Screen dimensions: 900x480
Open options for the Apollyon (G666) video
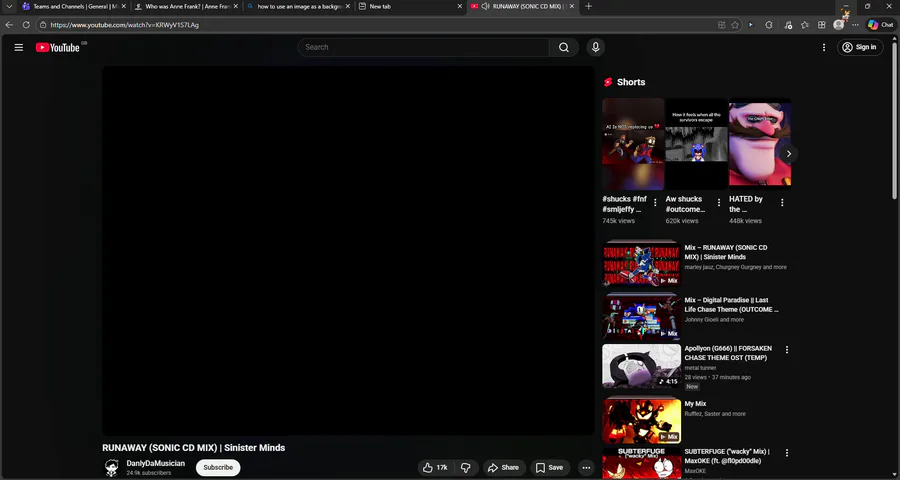787,350
